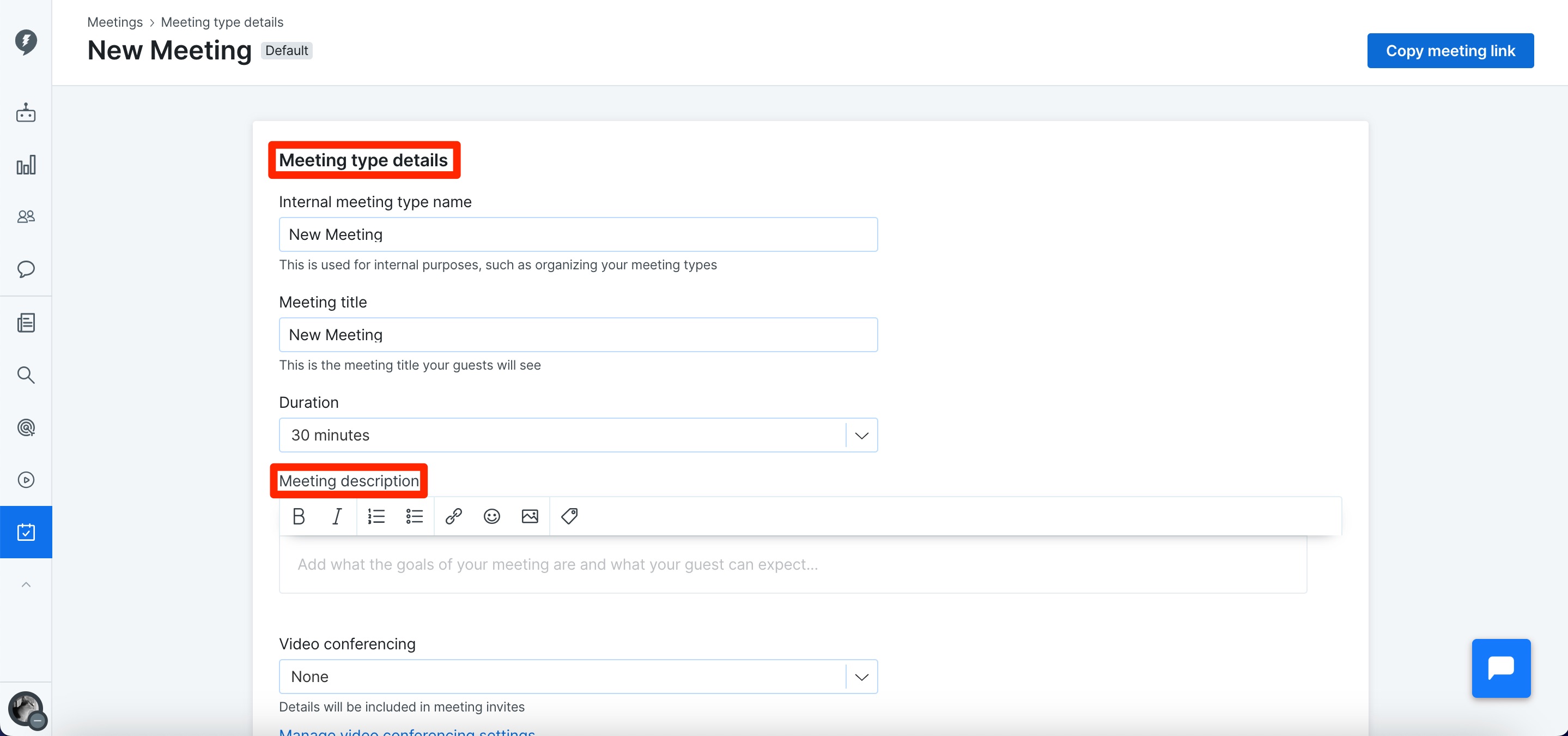The width and height of the screenshot is (1568, 736).
Task: Collapse sidebar with the up chevron
Action: click(x=26, y=585)
